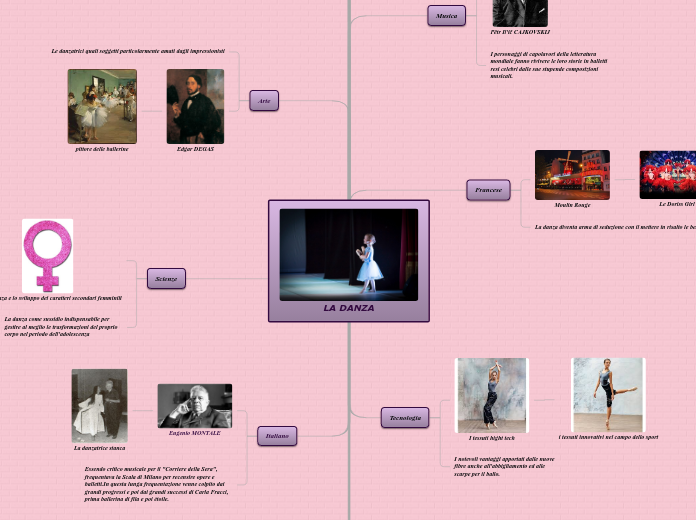Click the central LA DANZA node
The image size is (696, 520).
349,261
